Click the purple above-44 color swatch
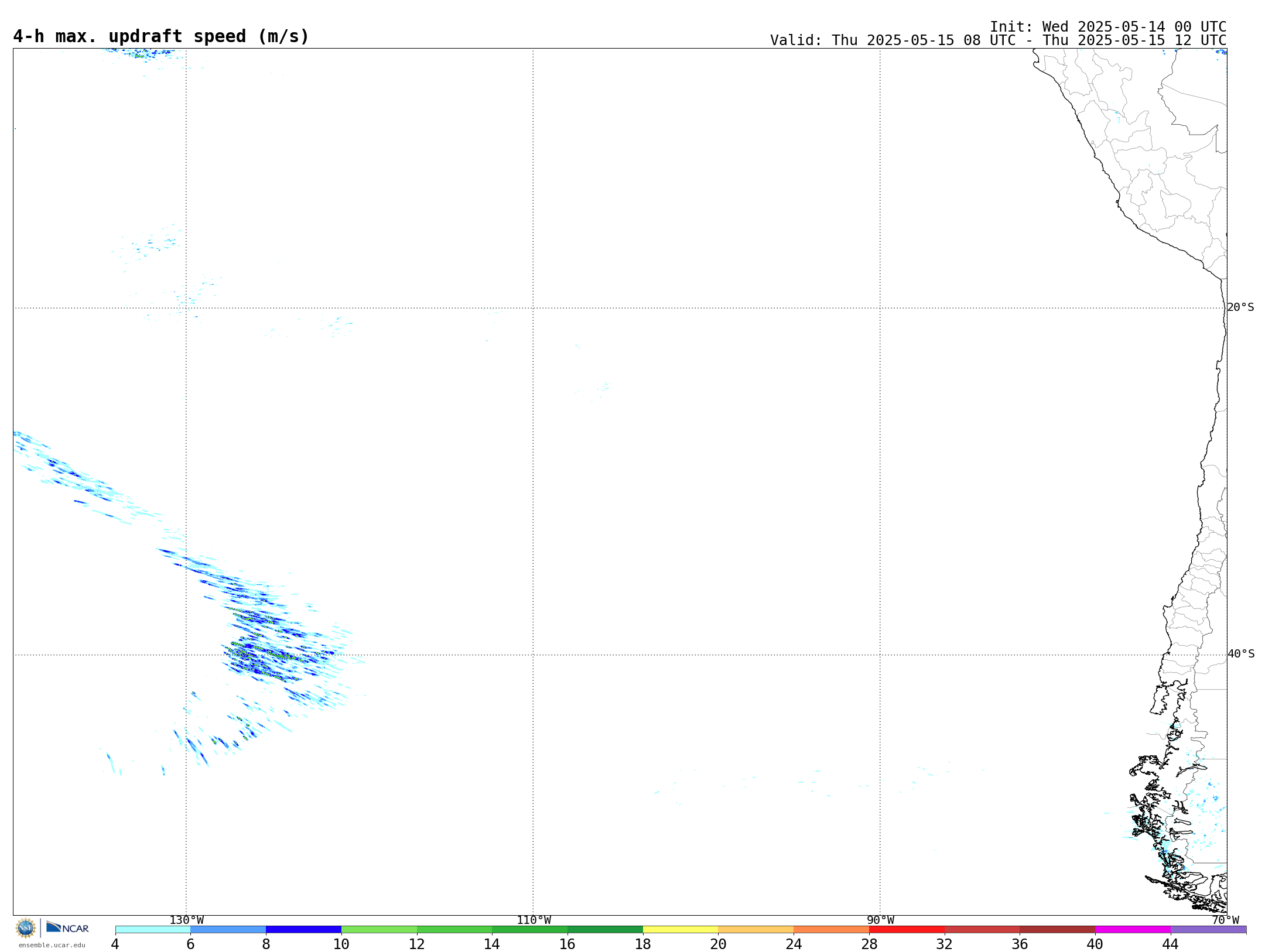1265x952 pixels. tap(1208, 930)
